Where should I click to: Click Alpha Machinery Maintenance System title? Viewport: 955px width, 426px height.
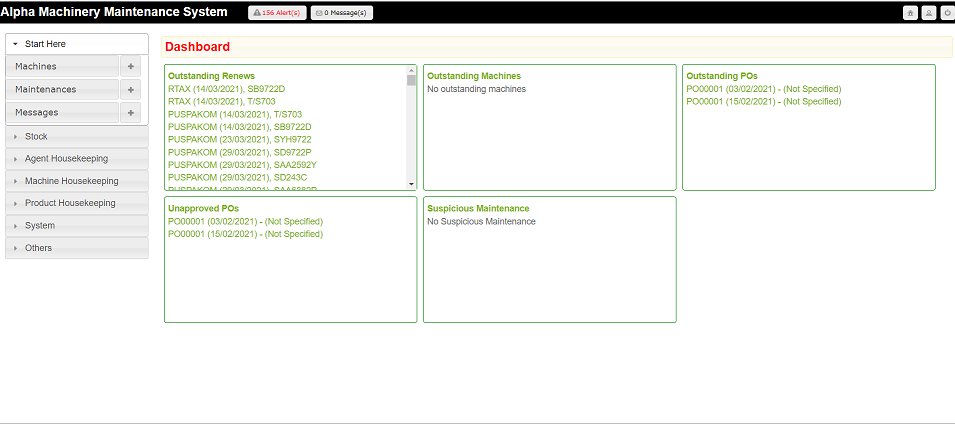(x=114, y=12)
